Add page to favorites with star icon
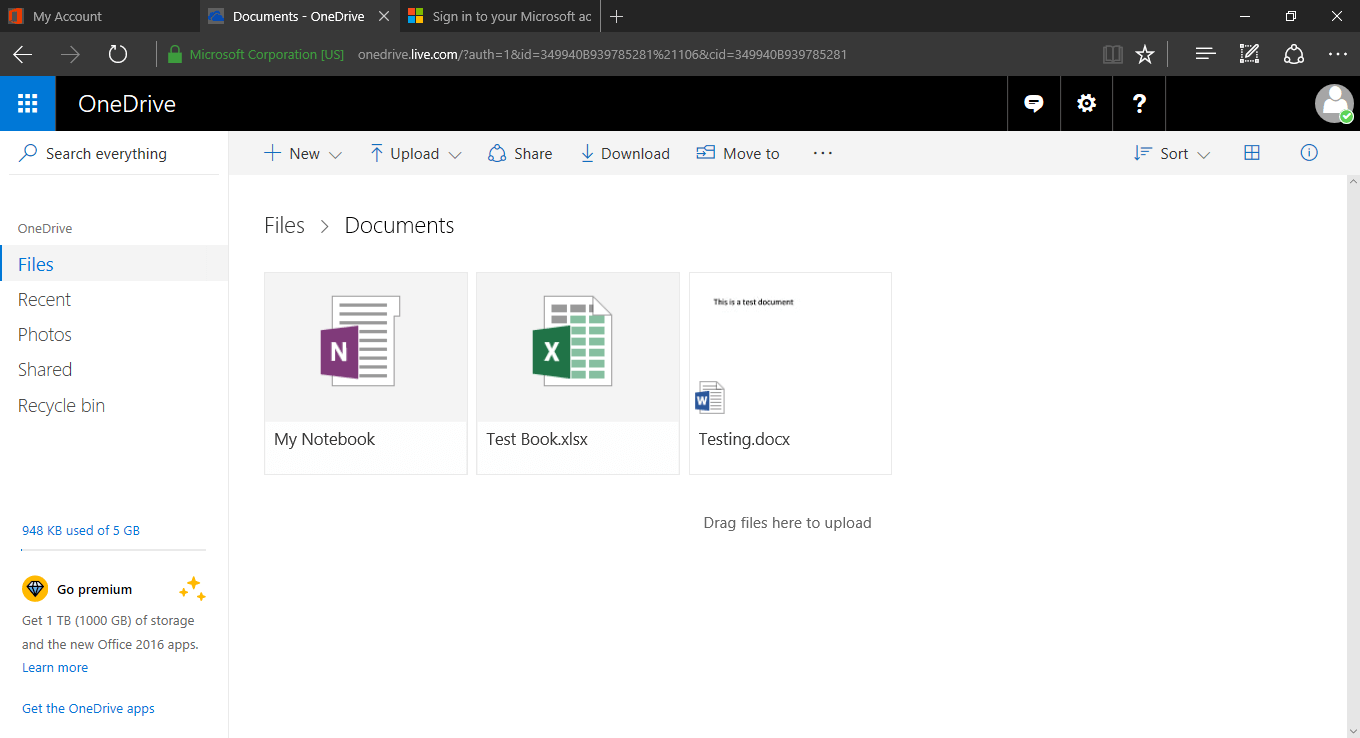This screenshot has width=1360, height=738. (x=1145, y=54)
